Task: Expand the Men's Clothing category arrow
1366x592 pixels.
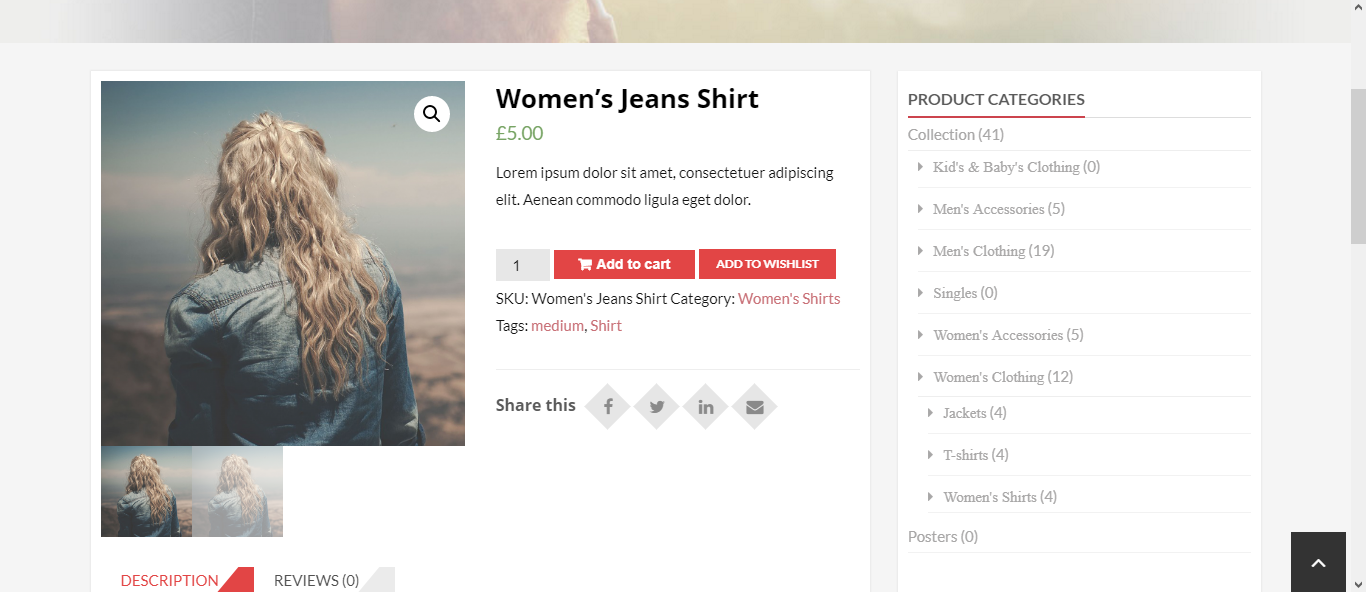Action: click(920, 250)
